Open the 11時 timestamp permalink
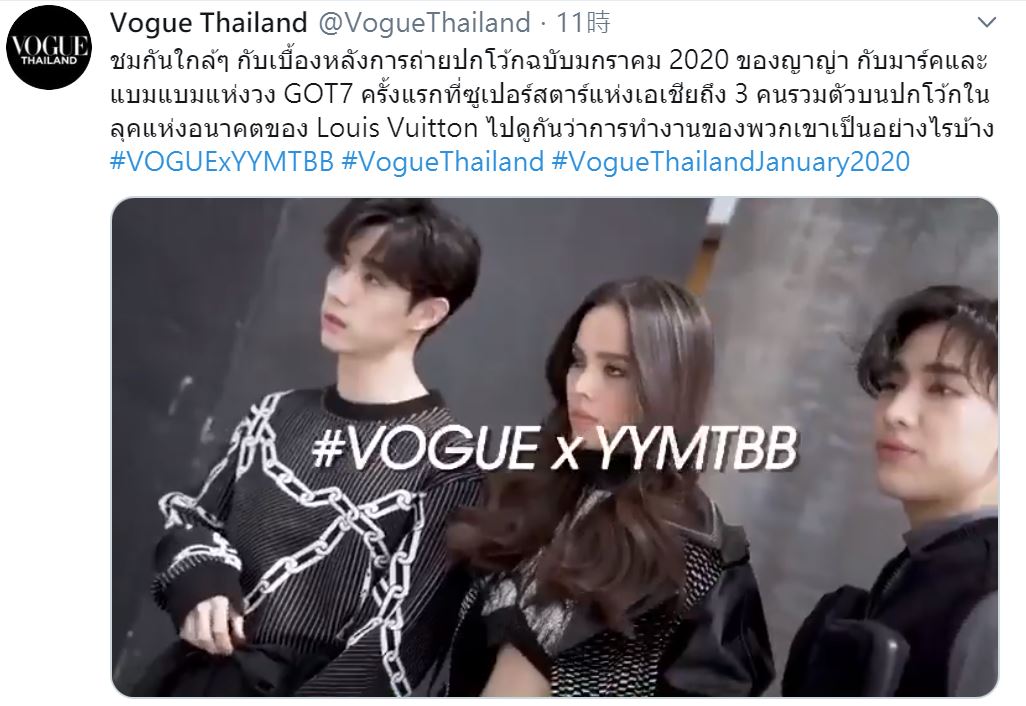The width and height of the screenshot is (1026, 706). [583, 23]
